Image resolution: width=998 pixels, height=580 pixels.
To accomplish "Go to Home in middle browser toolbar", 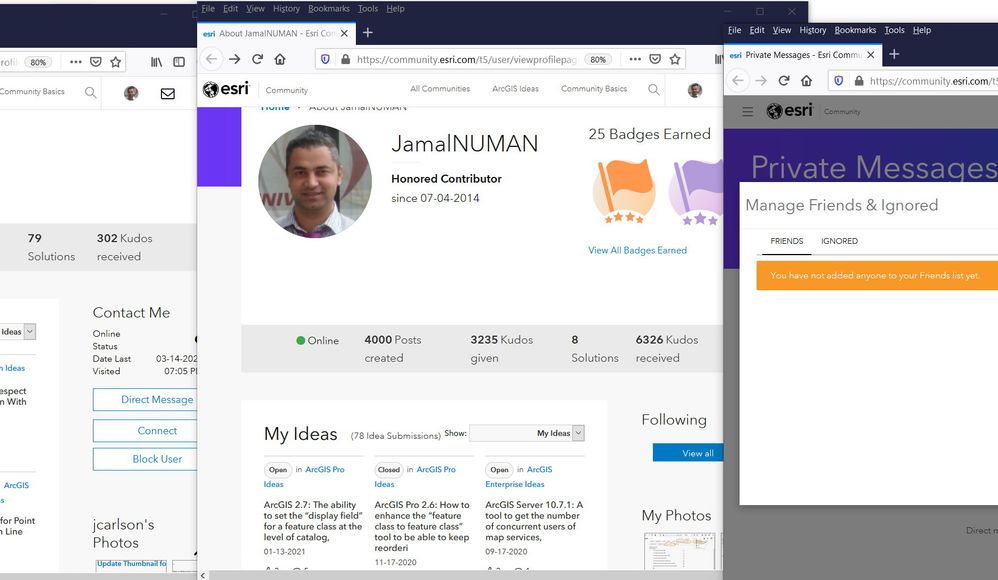I will click(x=279, y=59).
